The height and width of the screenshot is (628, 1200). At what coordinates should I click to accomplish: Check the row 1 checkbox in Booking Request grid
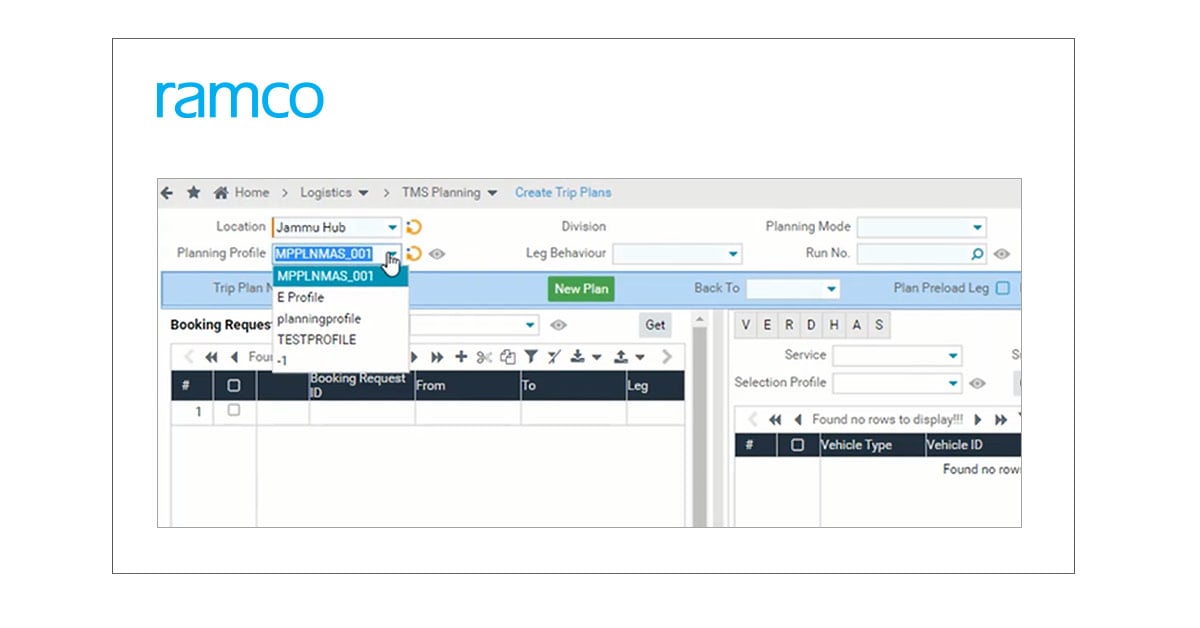point(234,410)
